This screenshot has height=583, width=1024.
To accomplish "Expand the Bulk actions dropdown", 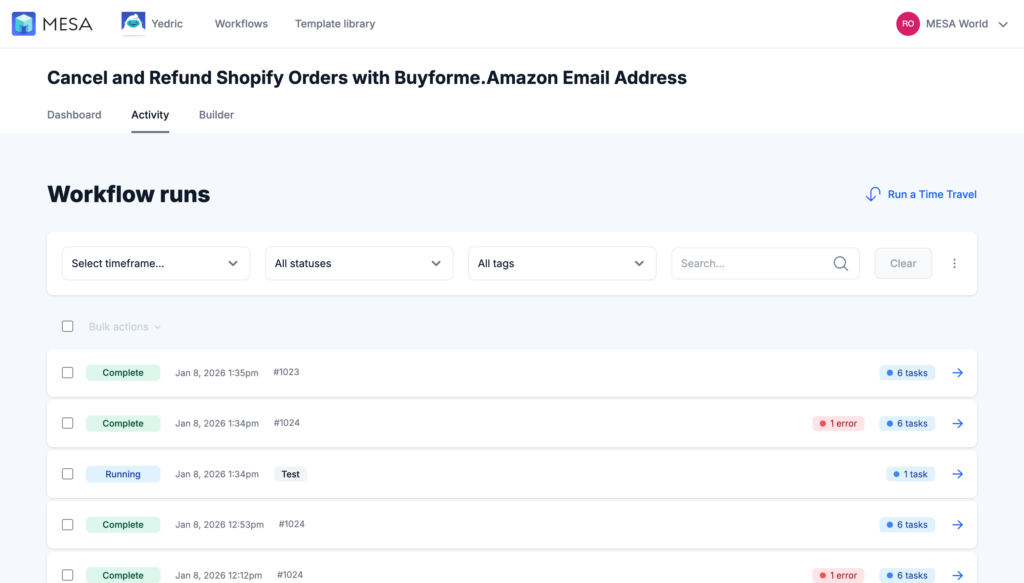I will (125, 326).
